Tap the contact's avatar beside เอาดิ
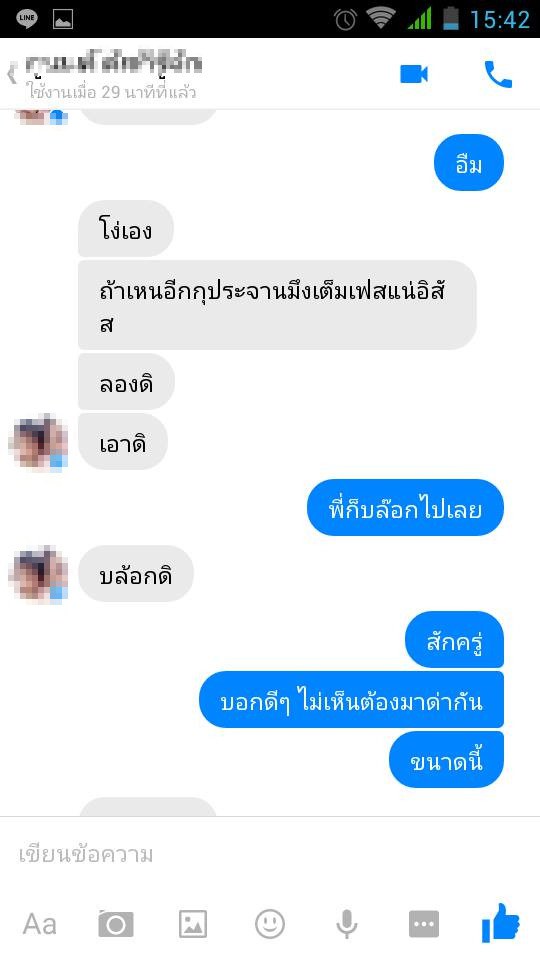540x960 pixels. (38, 441)
